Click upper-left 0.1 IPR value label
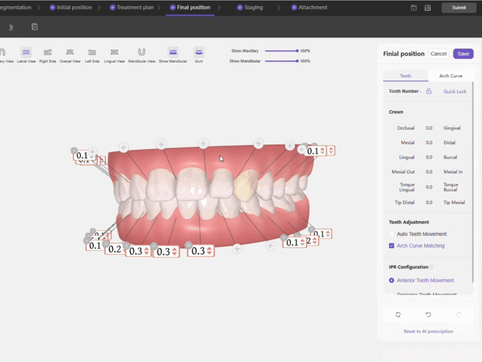 [x=82, y=155]
